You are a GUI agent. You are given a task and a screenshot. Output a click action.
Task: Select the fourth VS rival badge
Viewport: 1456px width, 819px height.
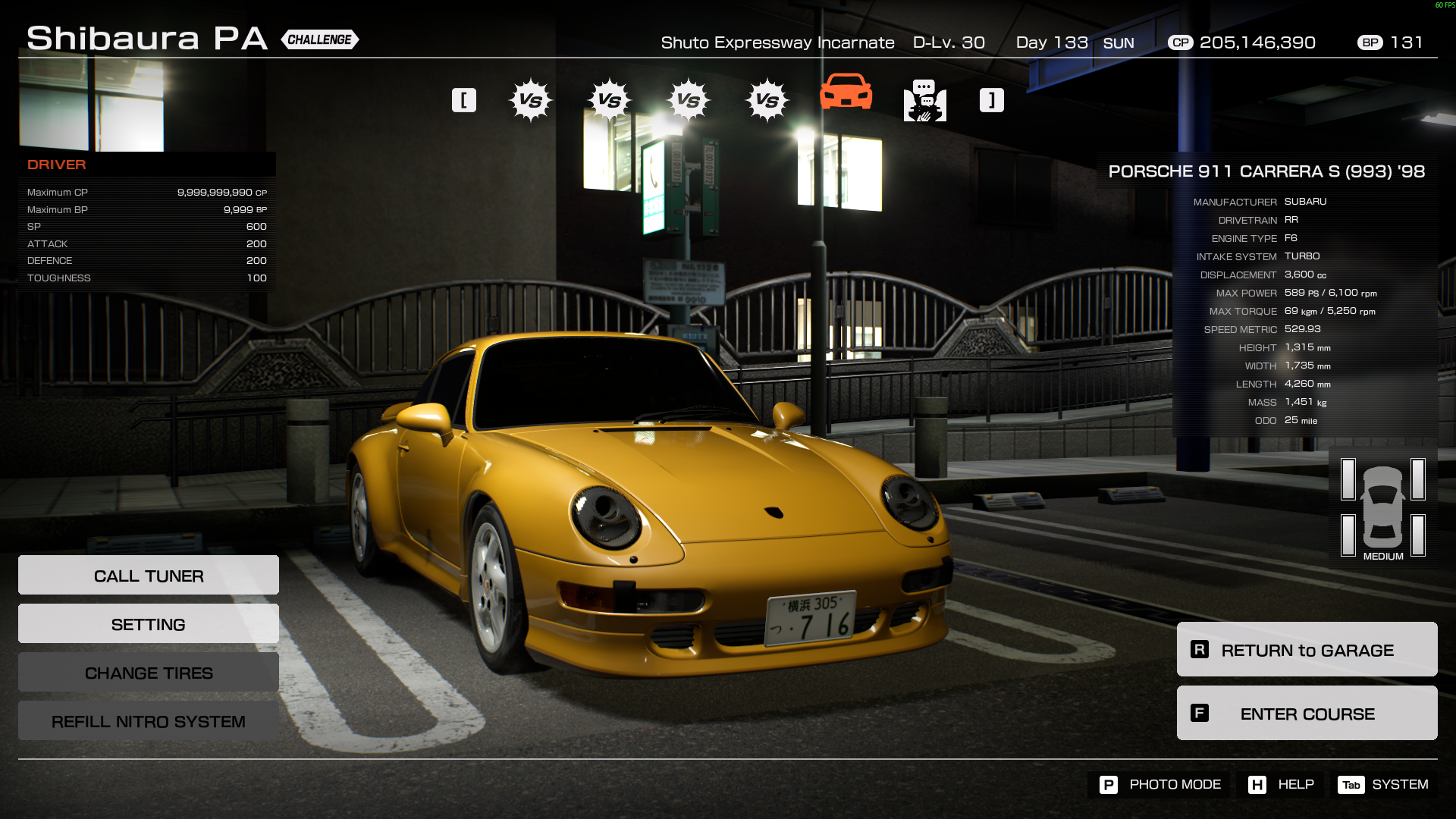coord(767,100)
